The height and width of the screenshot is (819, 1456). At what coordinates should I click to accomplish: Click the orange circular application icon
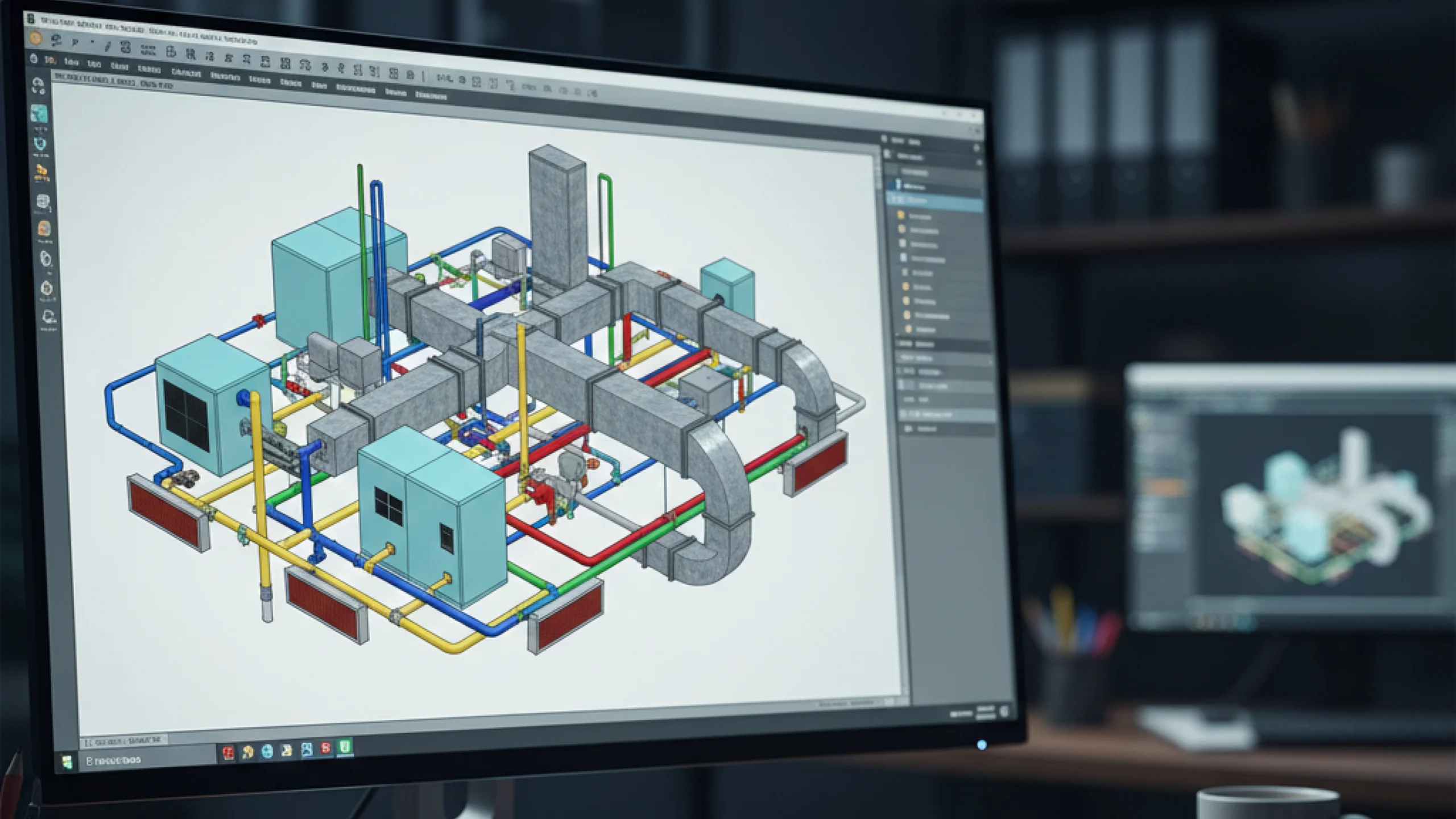35,38
